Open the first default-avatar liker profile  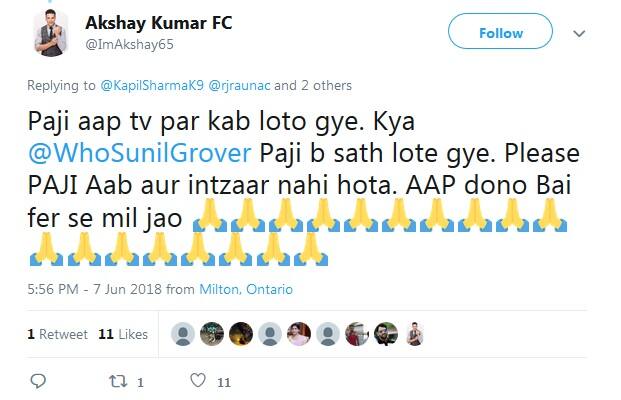coord(182,335)
